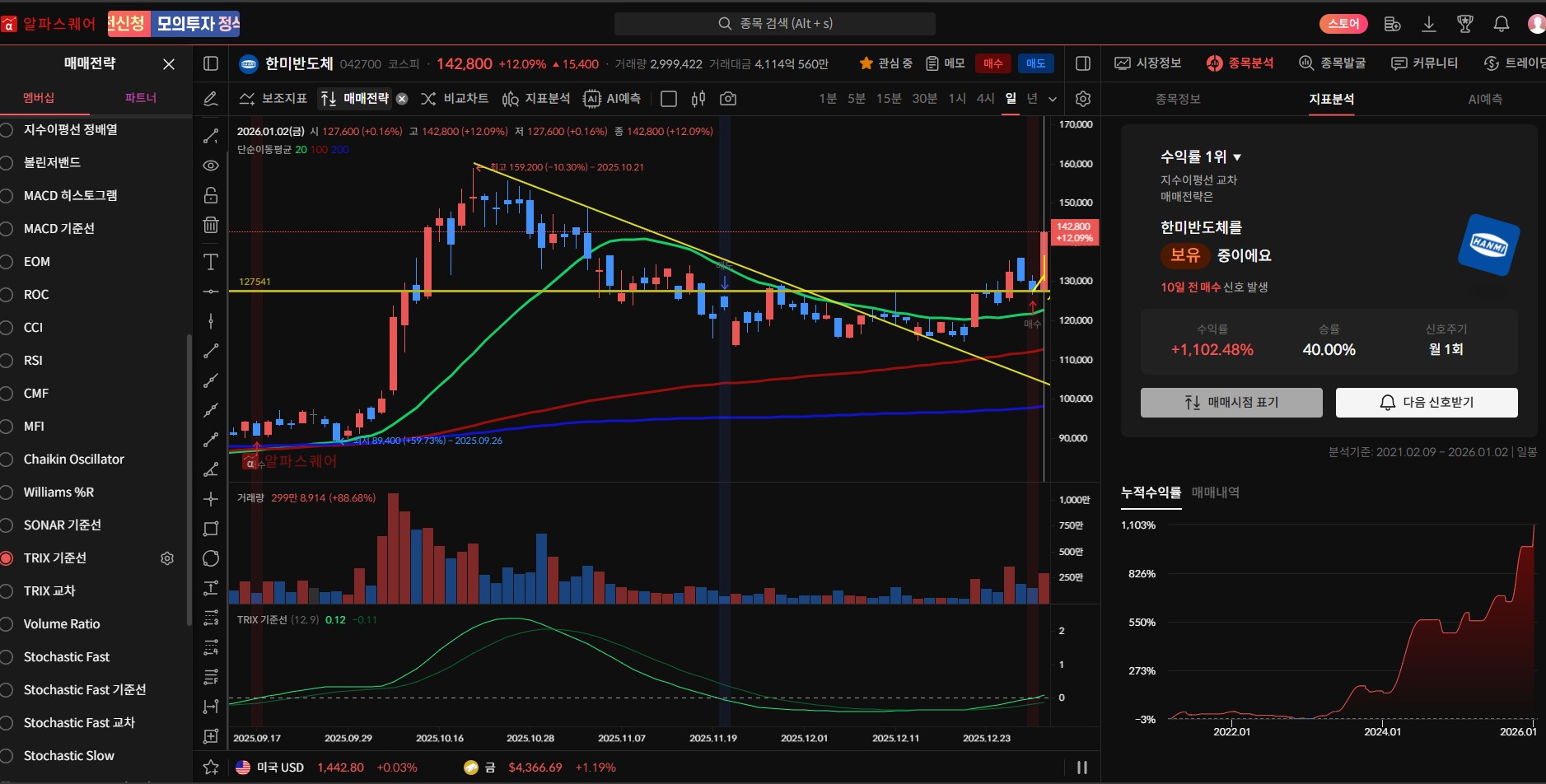Open chart layout square icon

[669, 99]
